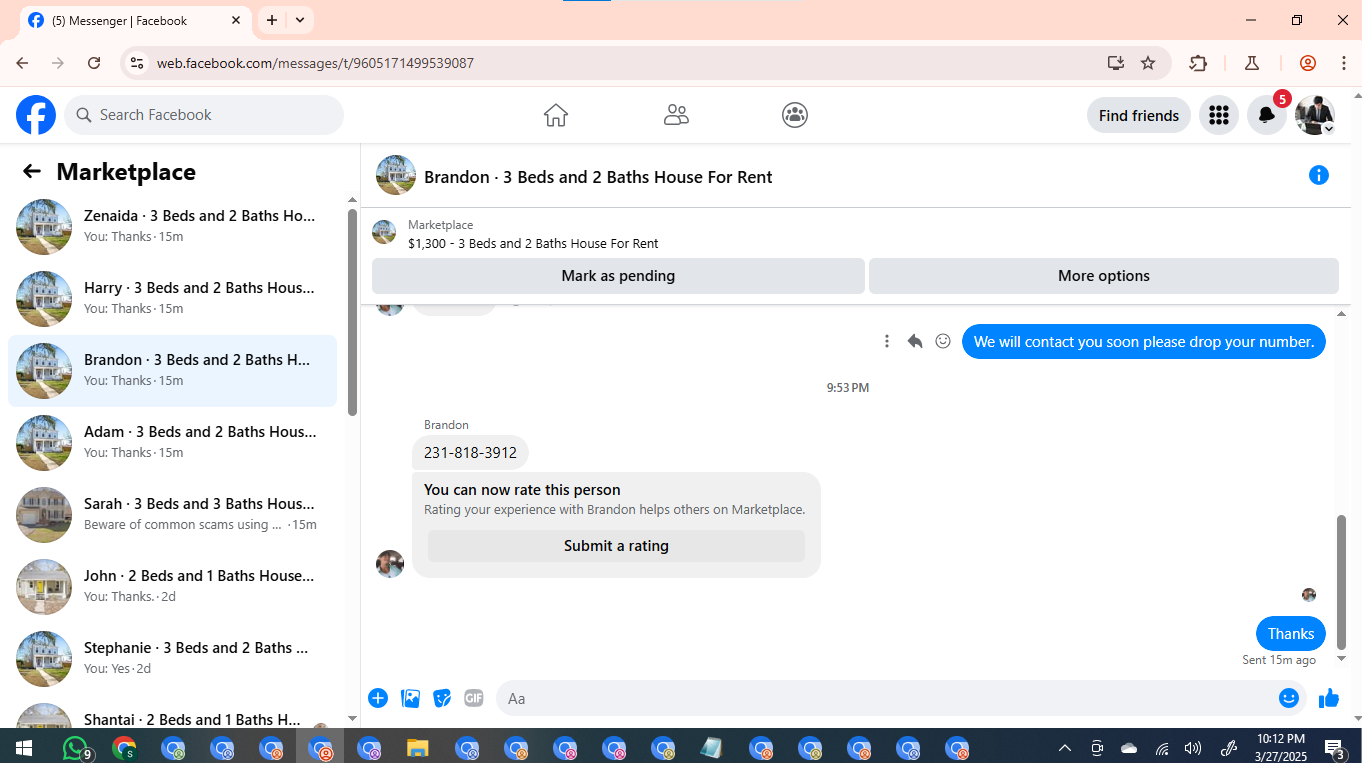Click the 'Thanks' sent message bubble

point(1291,634)
